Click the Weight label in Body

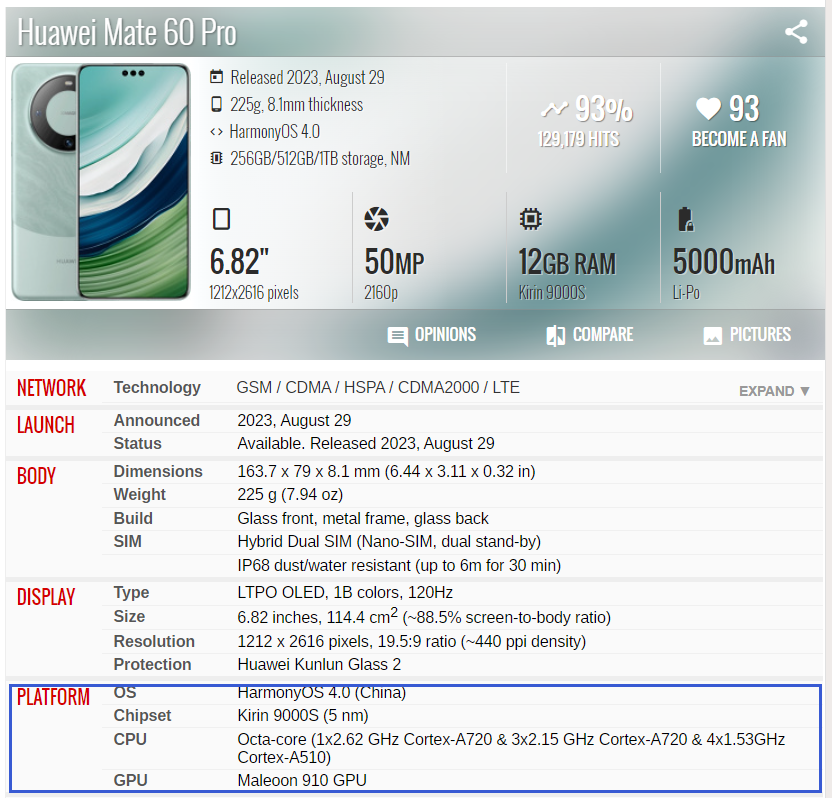point(140,495)
